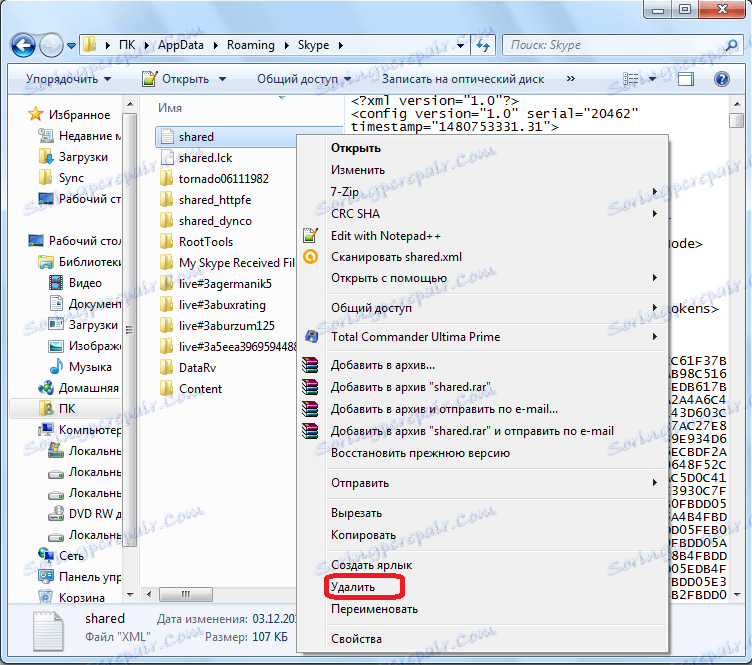Click Skype in the address breadcrumb

pyautogui.click(x=313, y=45)
